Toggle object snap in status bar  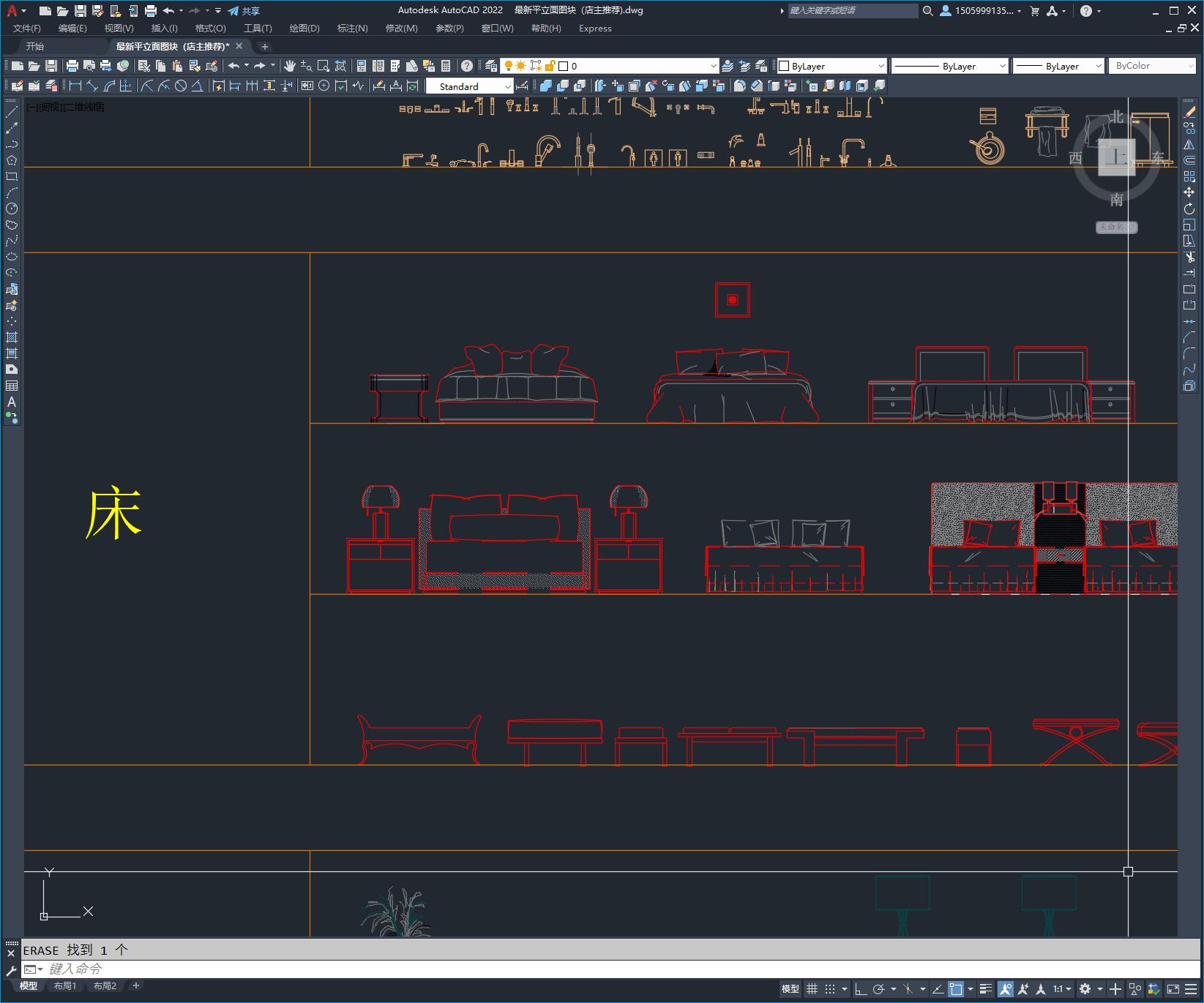956,989
